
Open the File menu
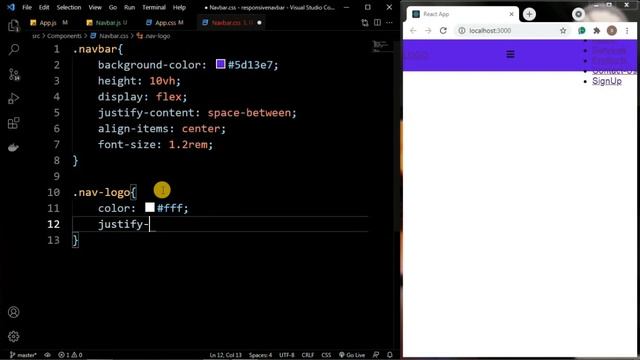[27, 7]
